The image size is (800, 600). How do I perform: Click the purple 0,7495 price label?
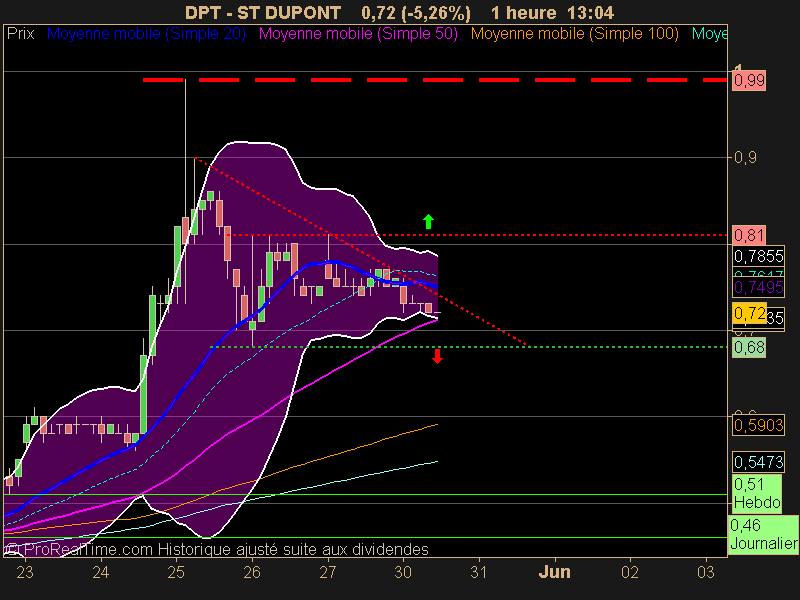click(x=759, y=287)
